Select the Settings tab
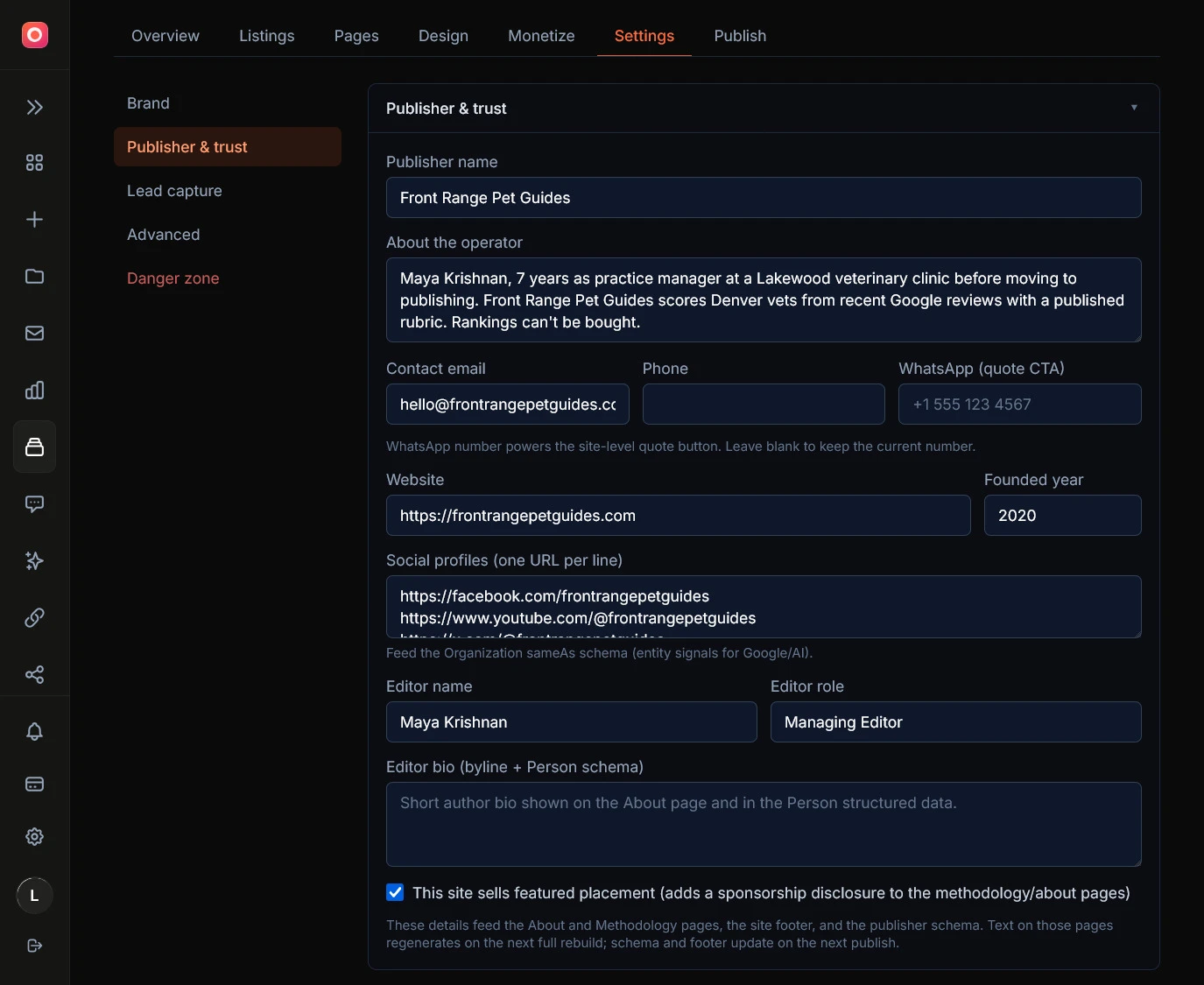Screen dimensions: 1204x985 644,36
